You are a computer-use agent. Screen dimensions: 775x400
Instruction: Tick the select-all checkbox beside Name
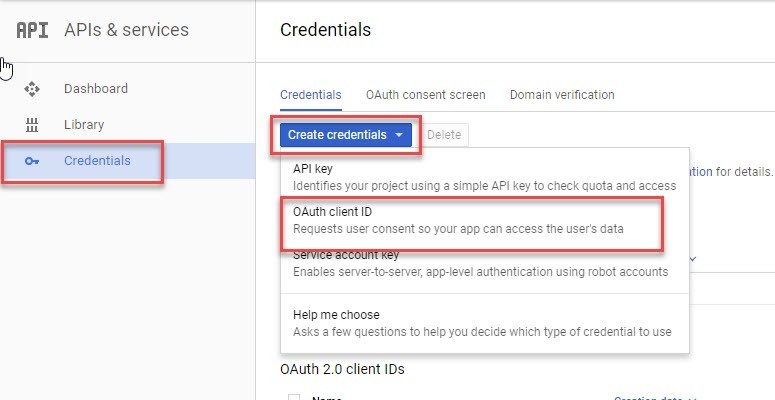click(x=294, y=397)
